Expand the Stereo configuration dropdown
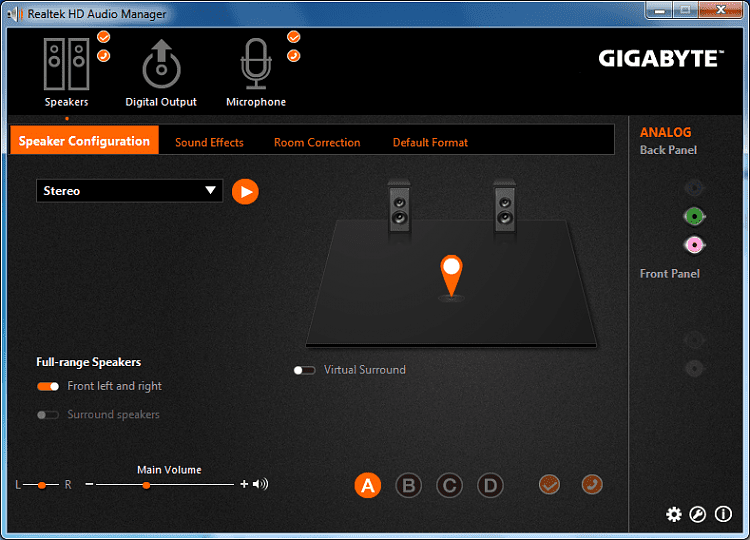Screen dimensions: 750x540 (130, 191)
